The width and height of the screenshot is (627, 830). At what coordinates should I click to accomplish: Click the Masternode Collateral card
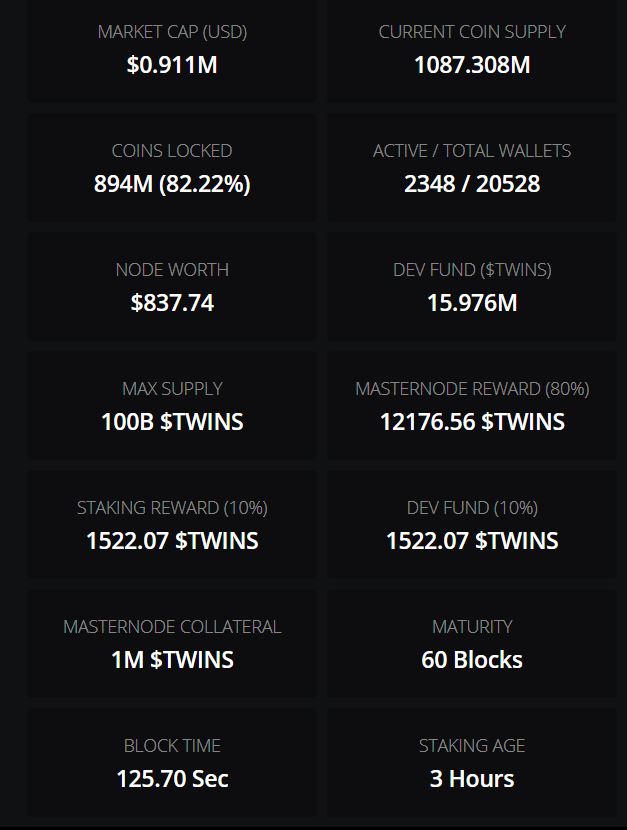point(172,644)
